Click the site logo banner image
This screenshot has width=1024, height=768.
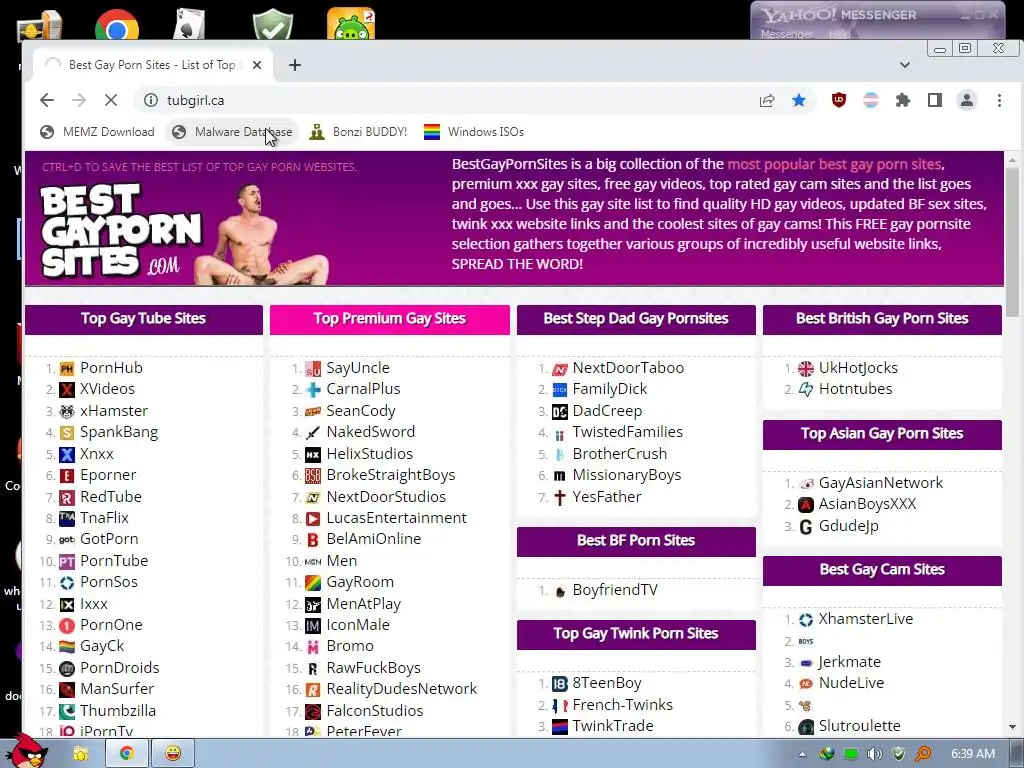pos(185,232)
